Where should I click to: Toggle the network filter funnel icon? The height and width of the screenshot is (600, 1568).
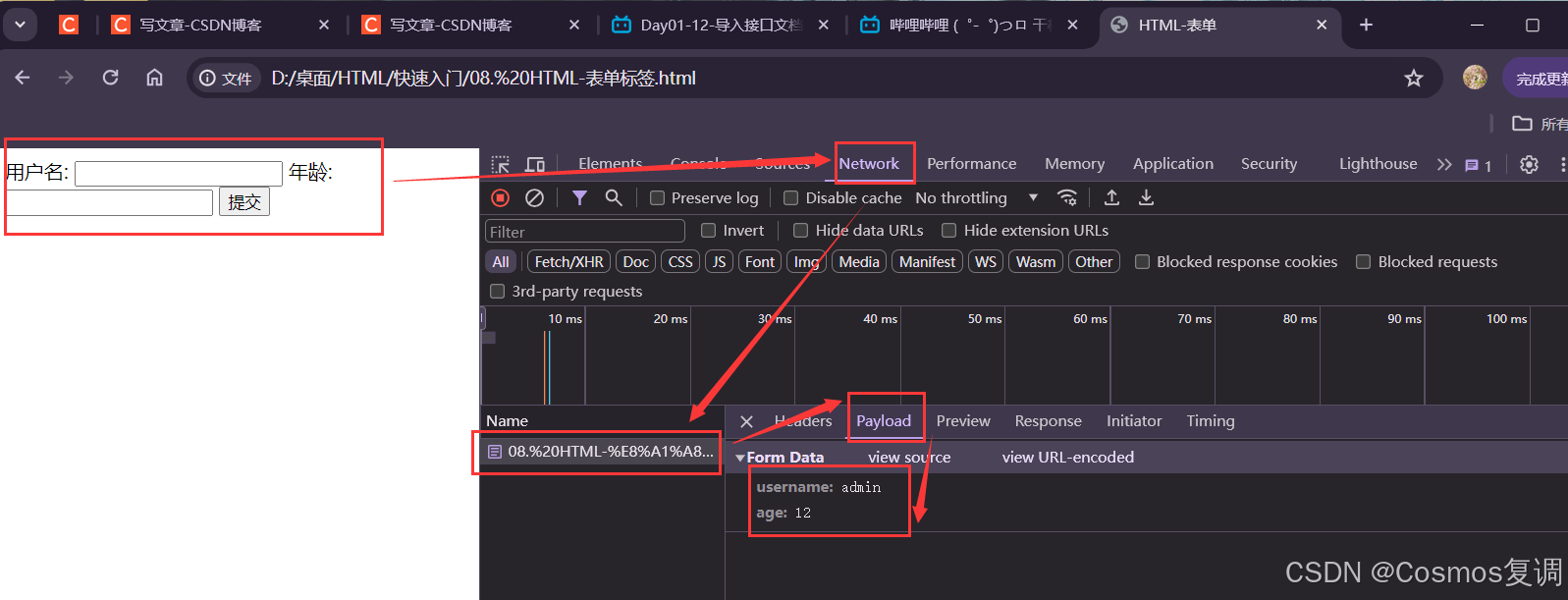(x=579, y=197)
